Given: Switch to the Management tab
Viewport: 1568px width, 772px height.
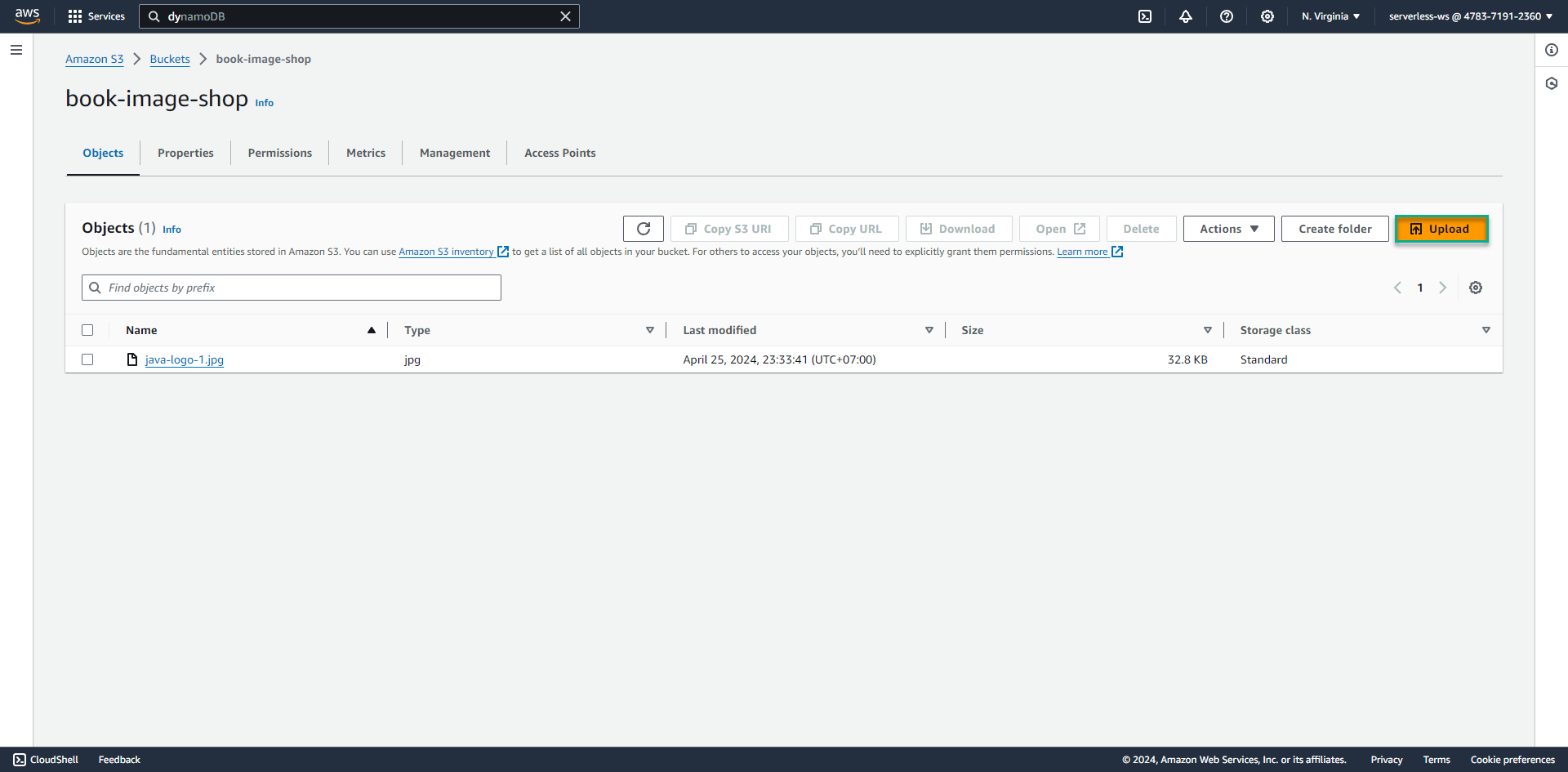Looking at the screenshot, I should tap(455, 153).
